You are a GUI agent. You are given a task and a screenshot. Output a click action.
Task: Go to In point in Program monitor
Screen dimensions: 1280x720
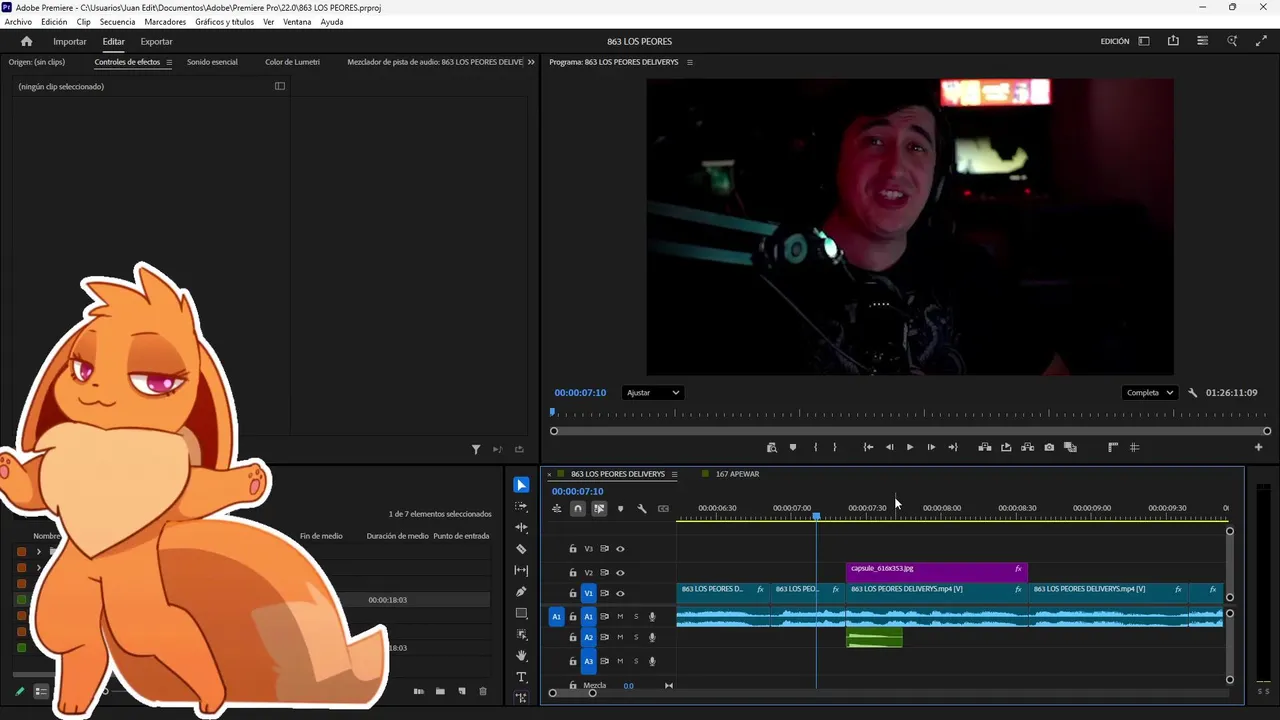click(x=868, y=447)
